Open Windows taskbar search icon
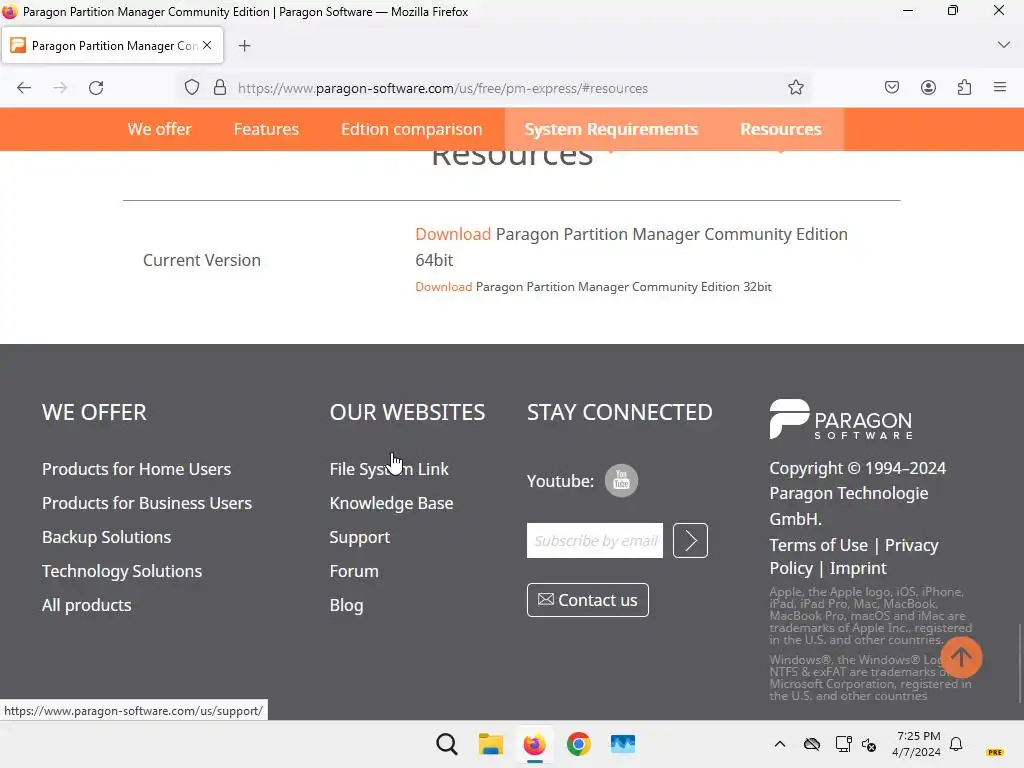 coord(447,744)
